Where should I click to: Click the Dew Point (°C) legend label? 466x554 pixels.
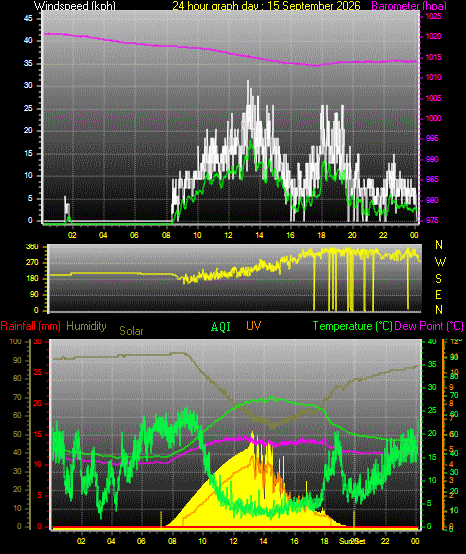pos(429,326)
